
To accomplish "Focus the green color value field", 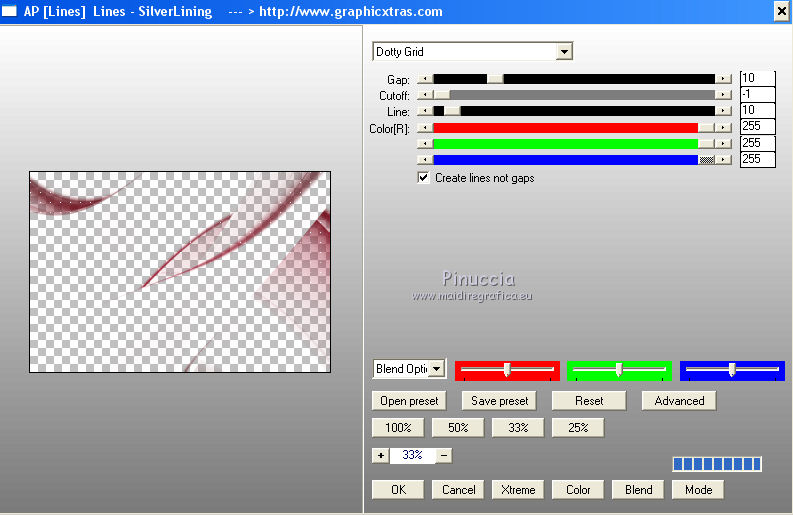I will (x=757, y=143).
